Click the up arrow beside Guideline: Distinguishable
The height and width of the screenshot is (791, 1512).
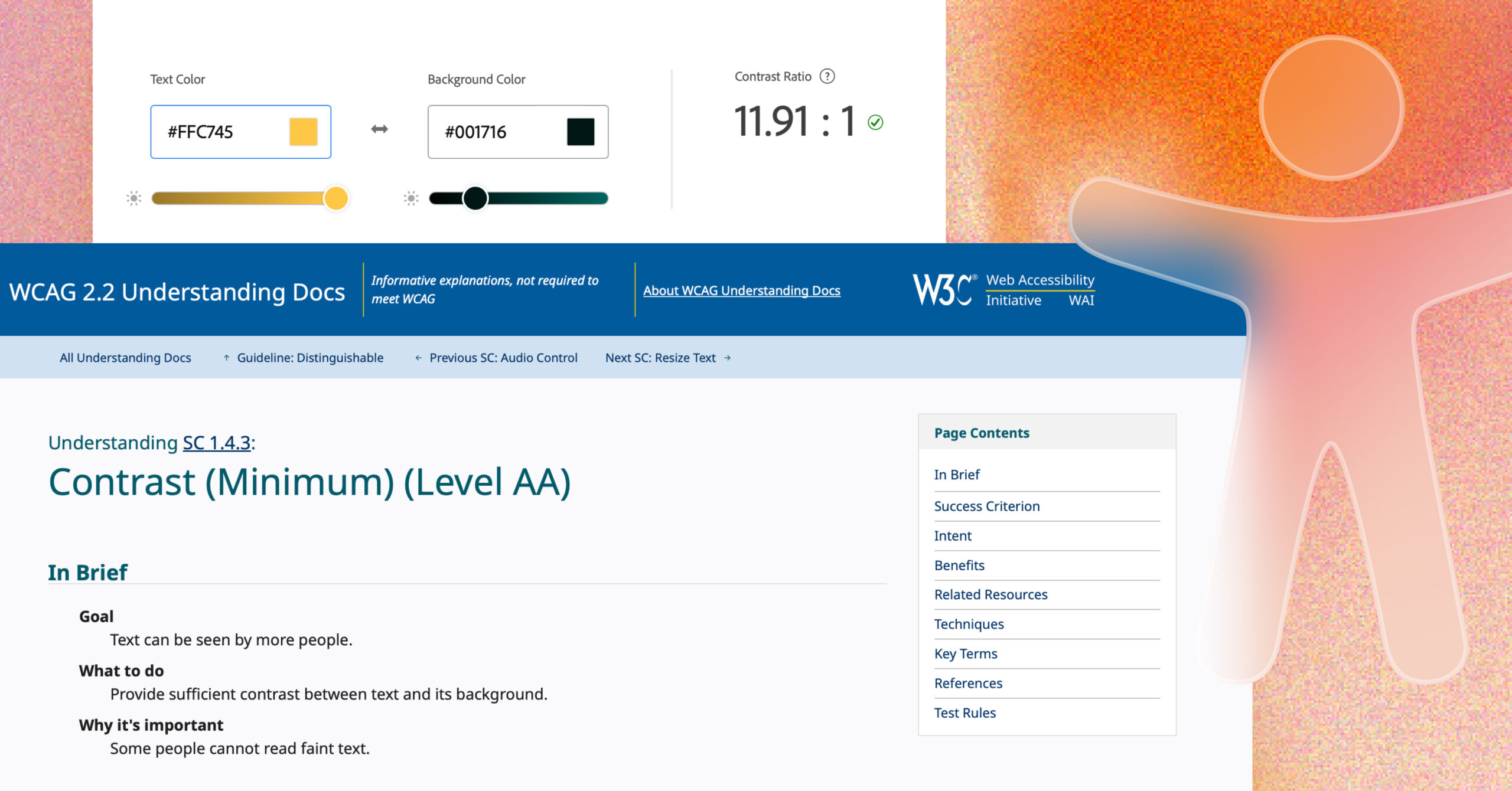coord(226,358)
